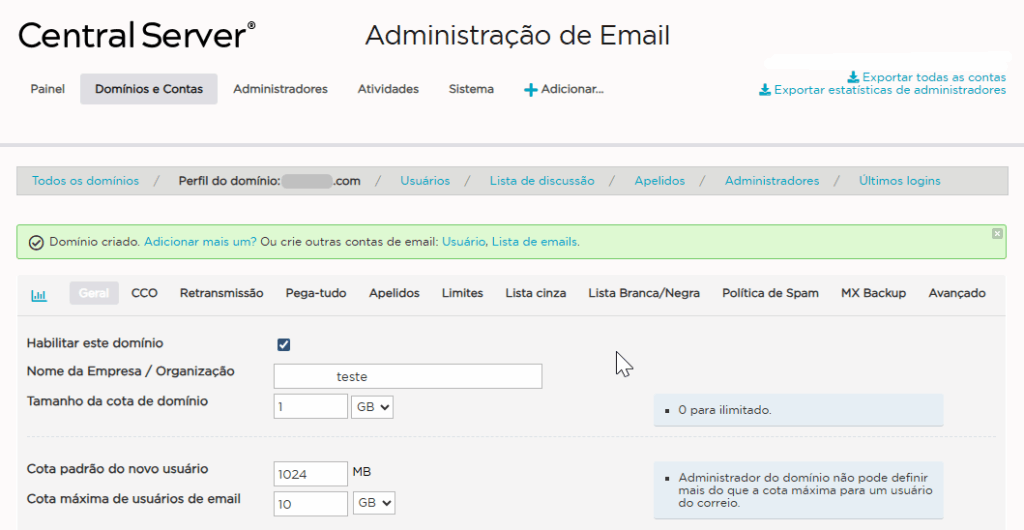Select the Lista Branca/Negra tab
This screenshot has width=1024, height=530.
(x=644, y=293)
